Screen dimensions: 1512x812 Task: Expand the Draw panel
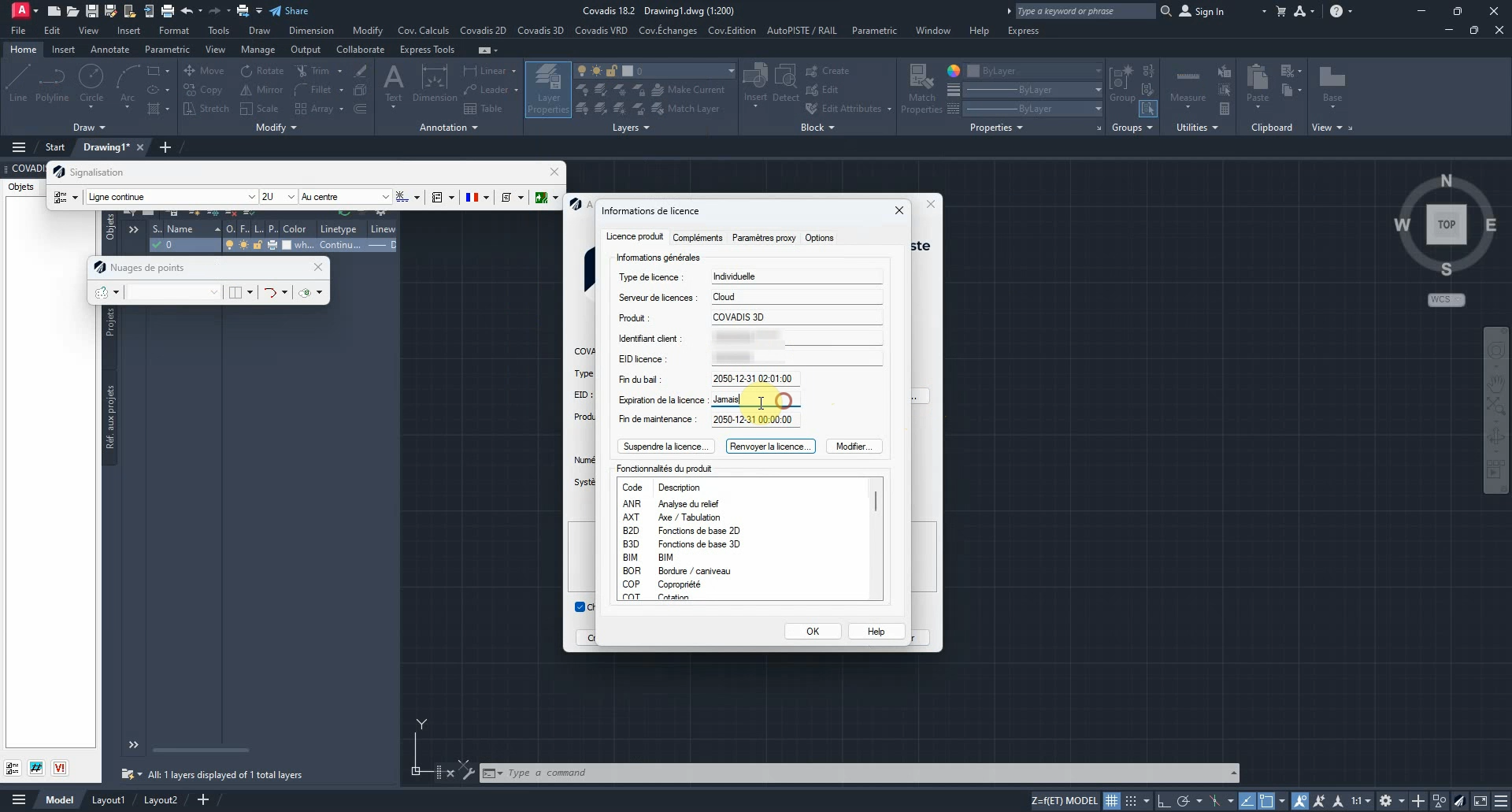pos(89,128)
